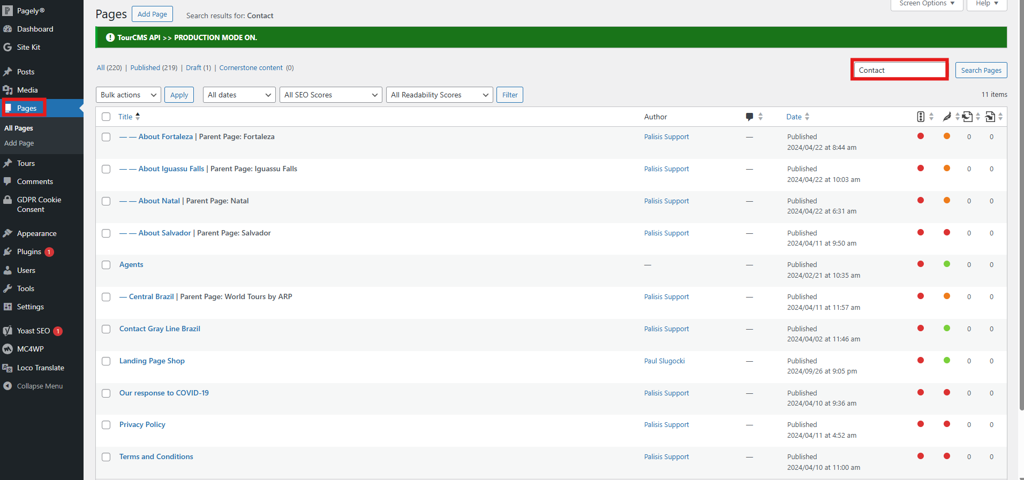Click author Paul Slugocki link
This screenshot has width=1024, height=480.
coord(663,360)
